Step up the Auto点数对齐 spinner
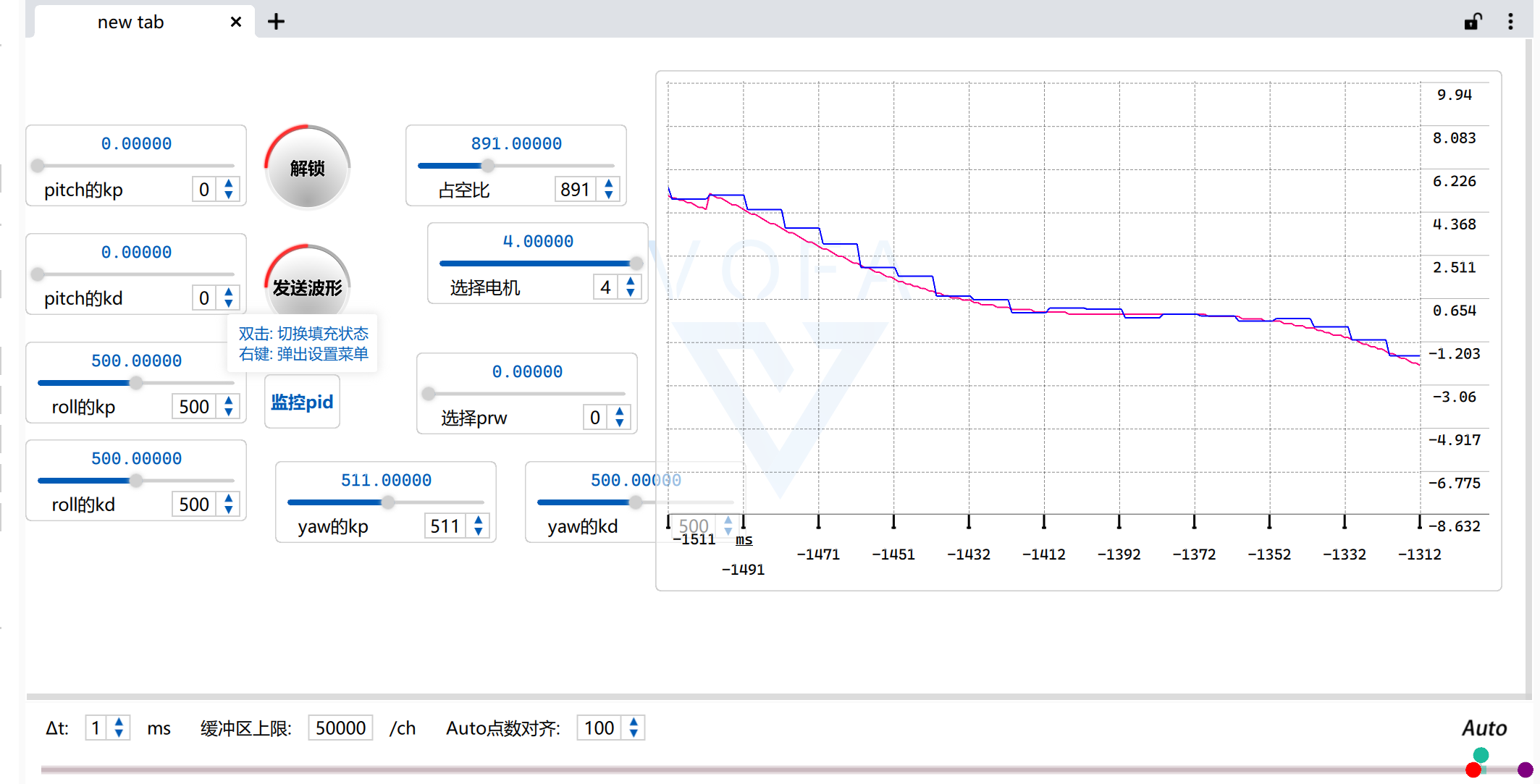The height and width of the screenshot is (784, 1540). (x=634, y=722)
